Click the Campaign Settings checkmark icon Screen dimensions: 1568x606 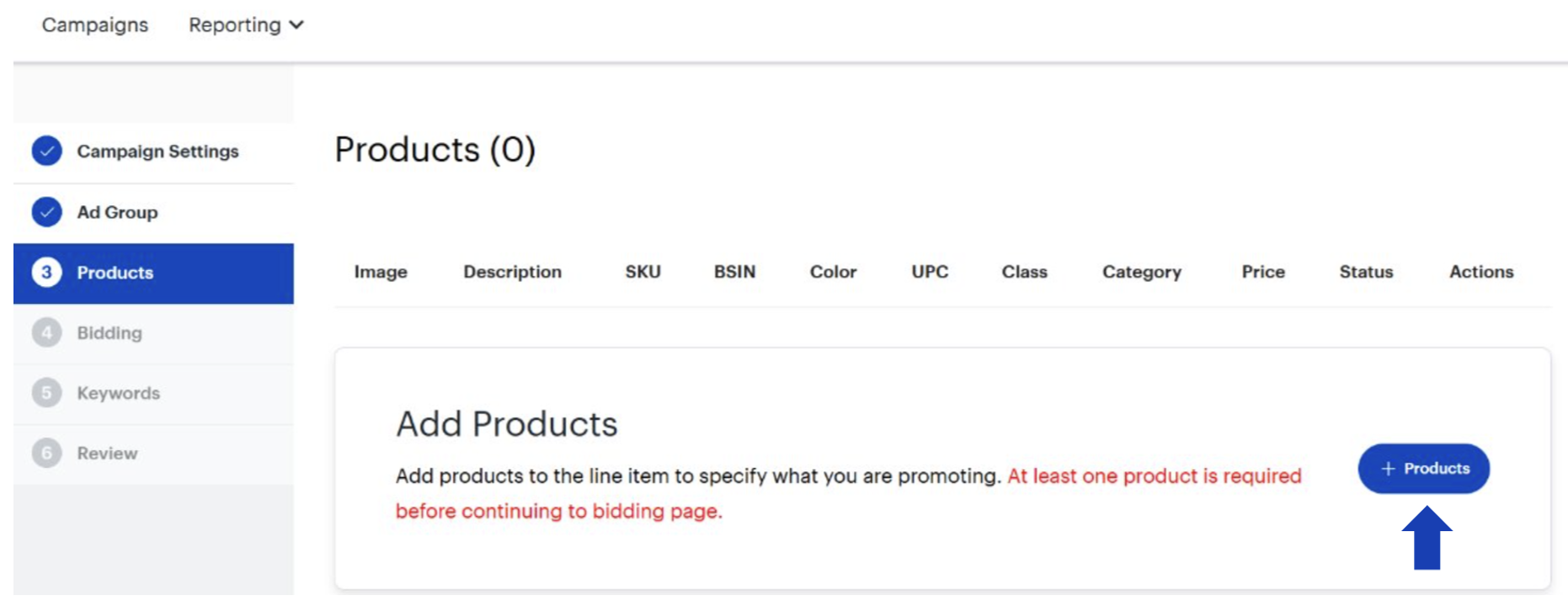[47, 151]
